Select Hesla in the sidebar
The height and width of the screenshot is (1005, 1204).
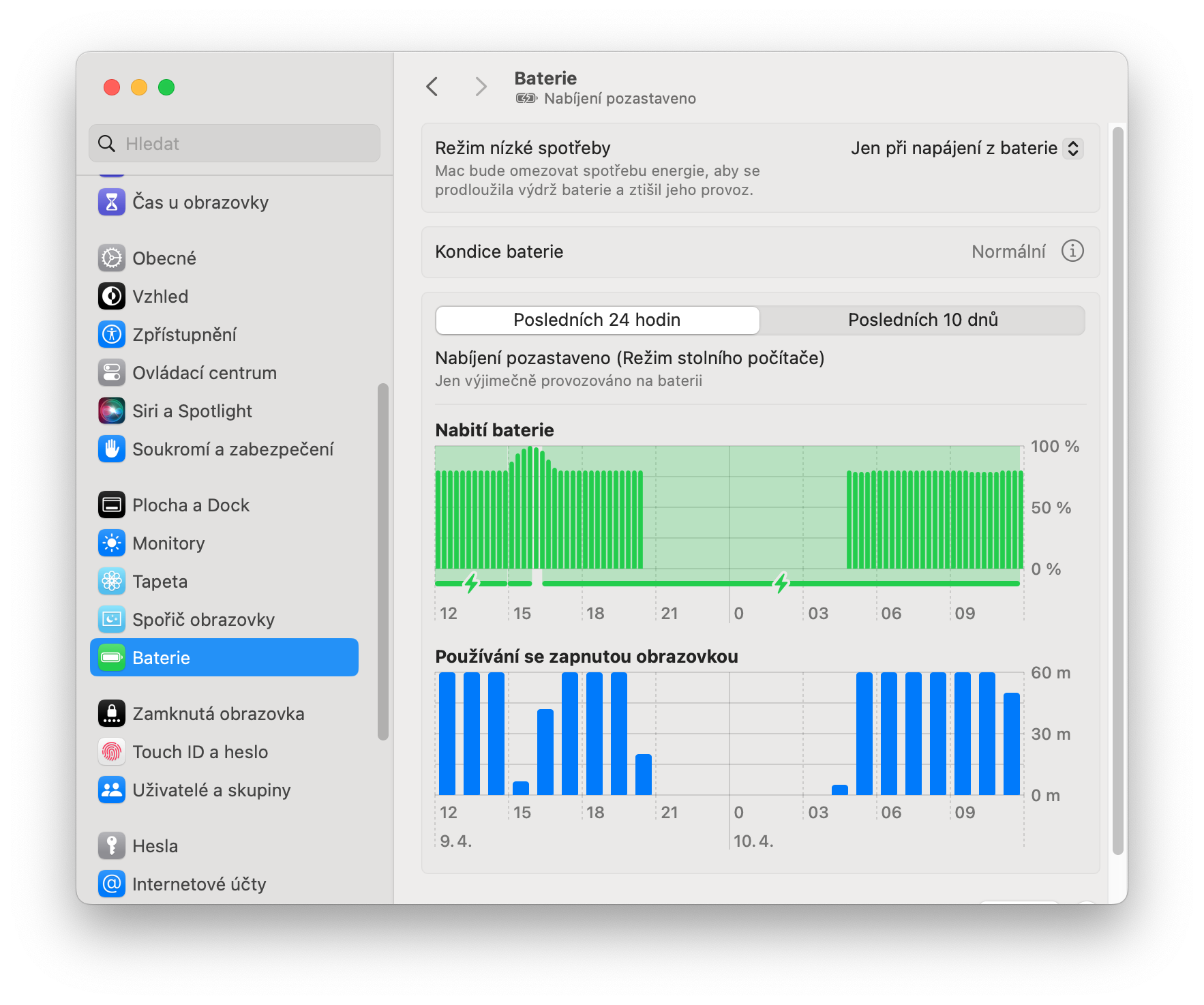pyautogui.click(x=224, y=846)
